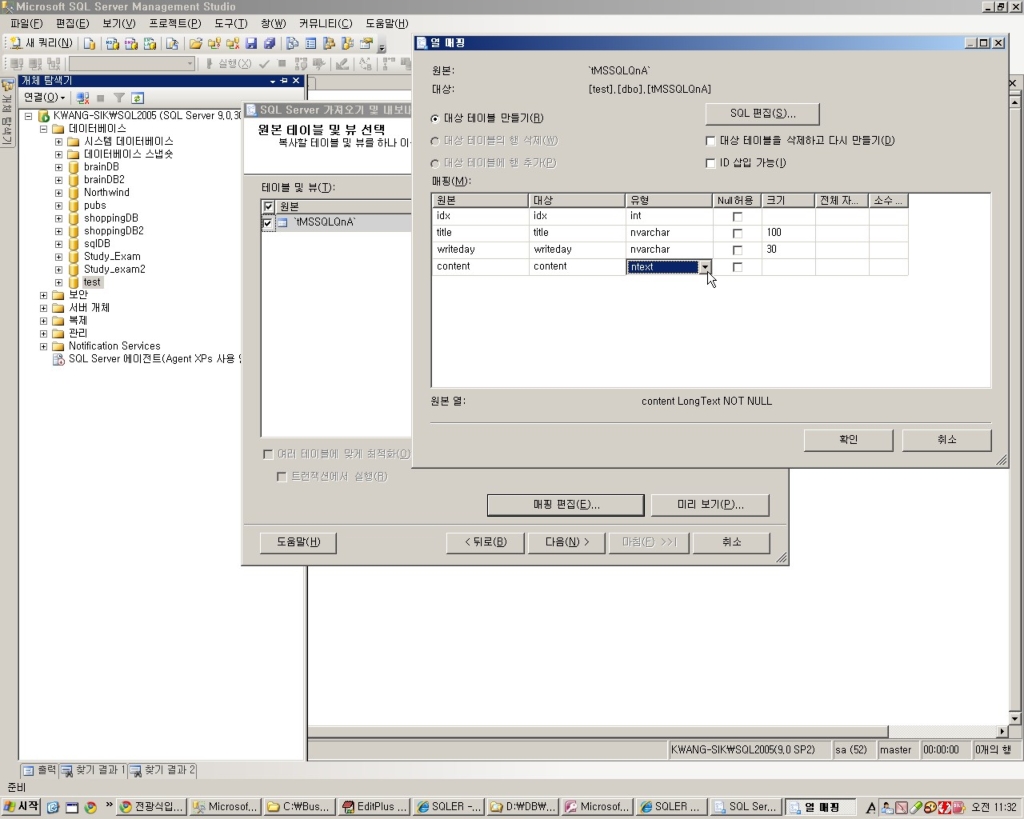Toggle Null 허용 for the writeday row

(737, 250)
